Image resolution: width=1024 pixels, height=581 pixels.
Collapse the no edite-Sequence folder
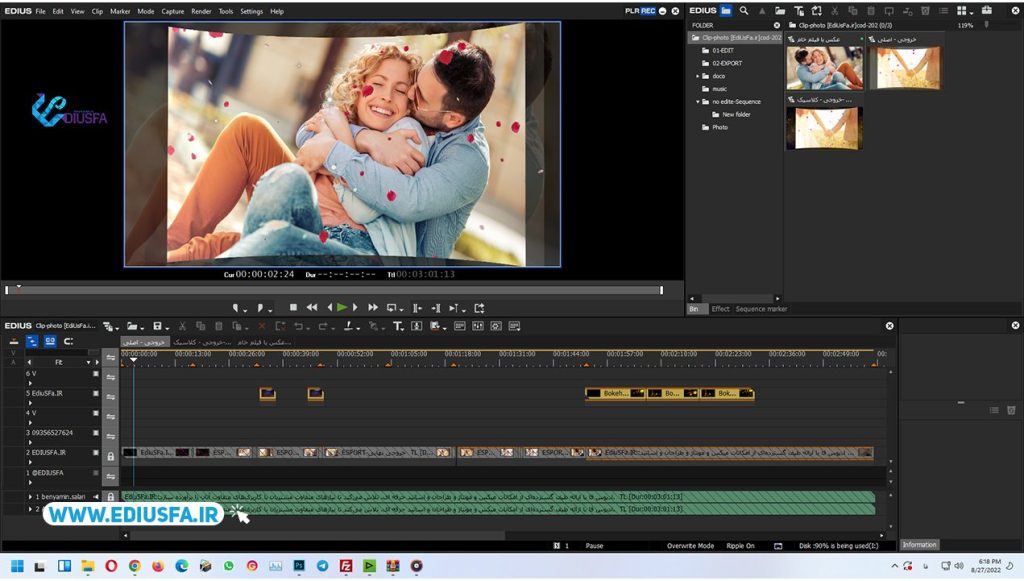pos(697,102)
